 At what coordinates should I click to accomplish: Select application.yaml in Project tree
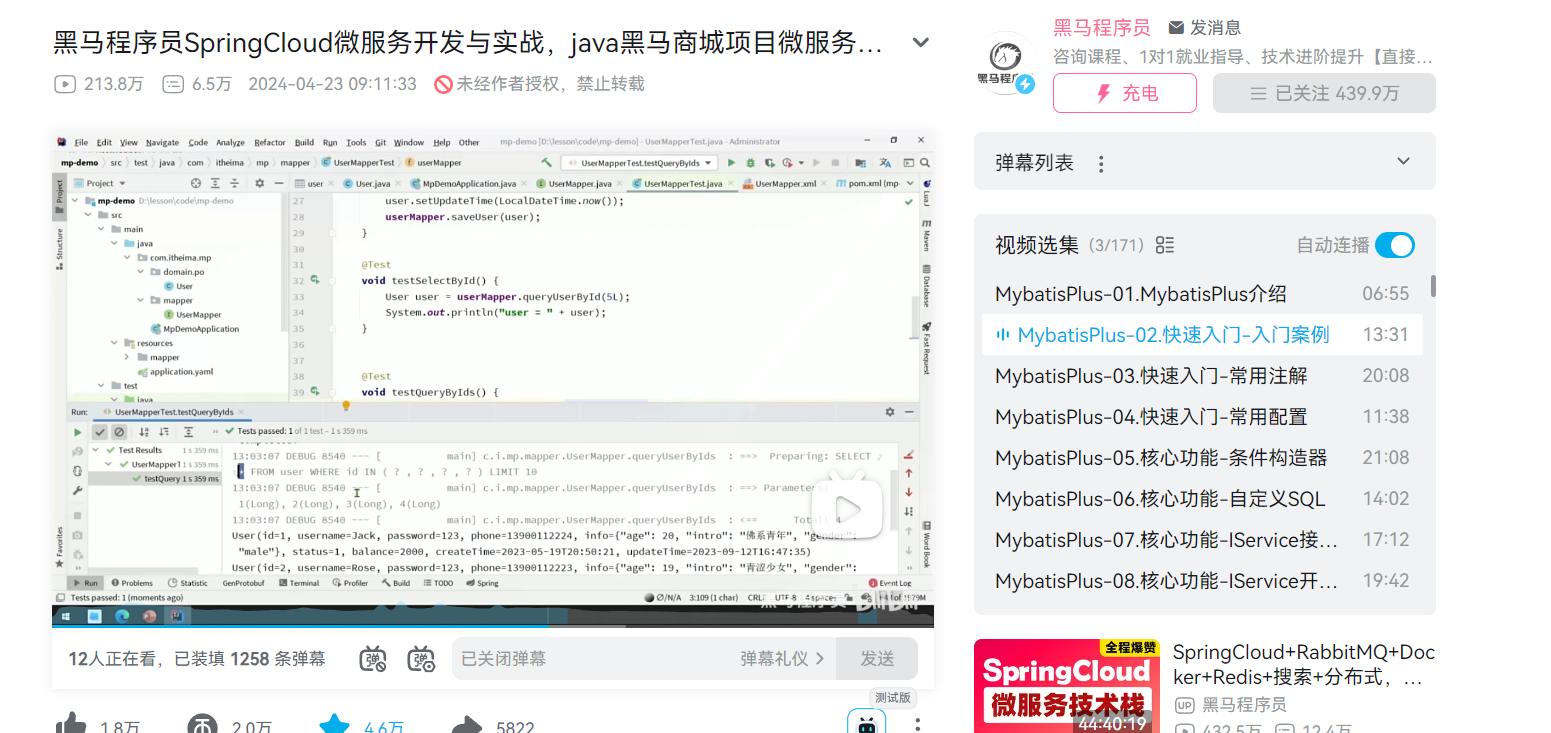coord(174,371)
